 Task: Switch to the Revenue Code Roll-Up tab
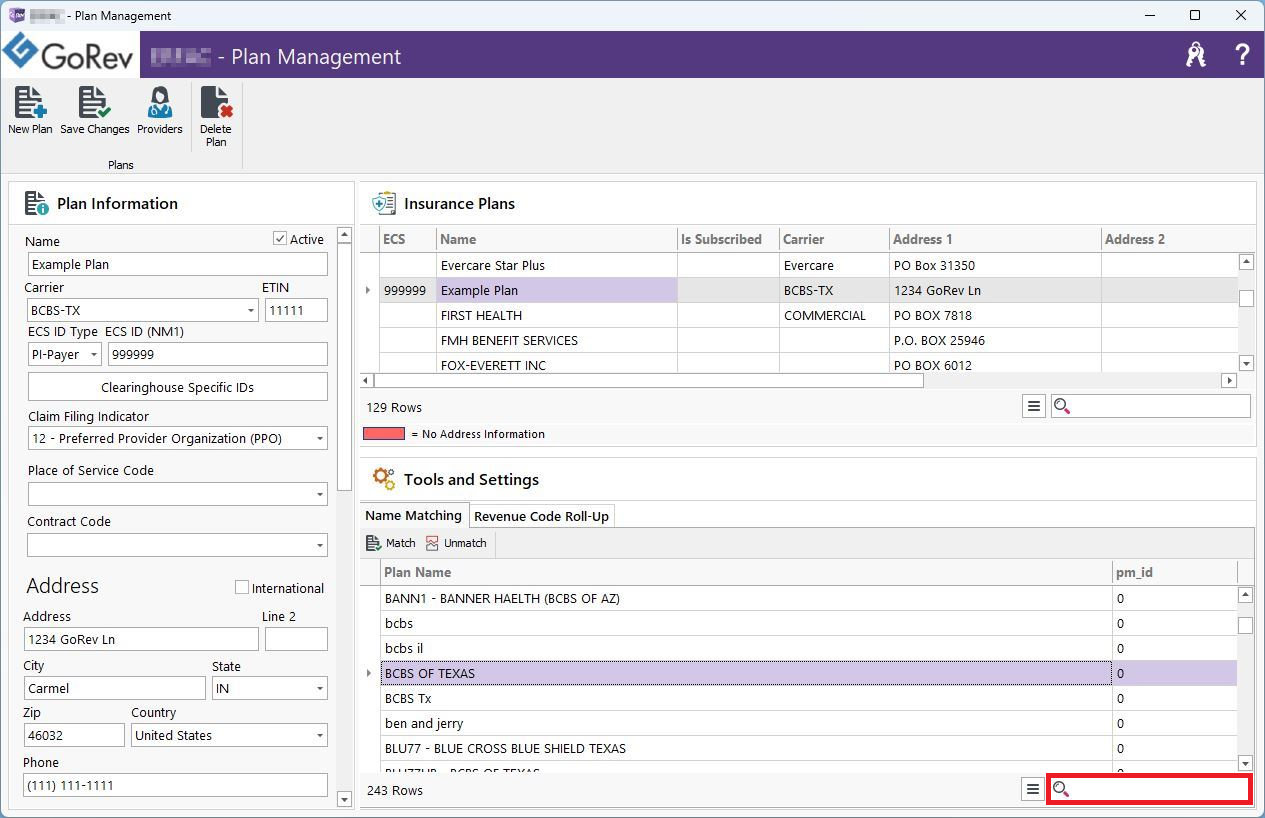click(x=541, y=516)
